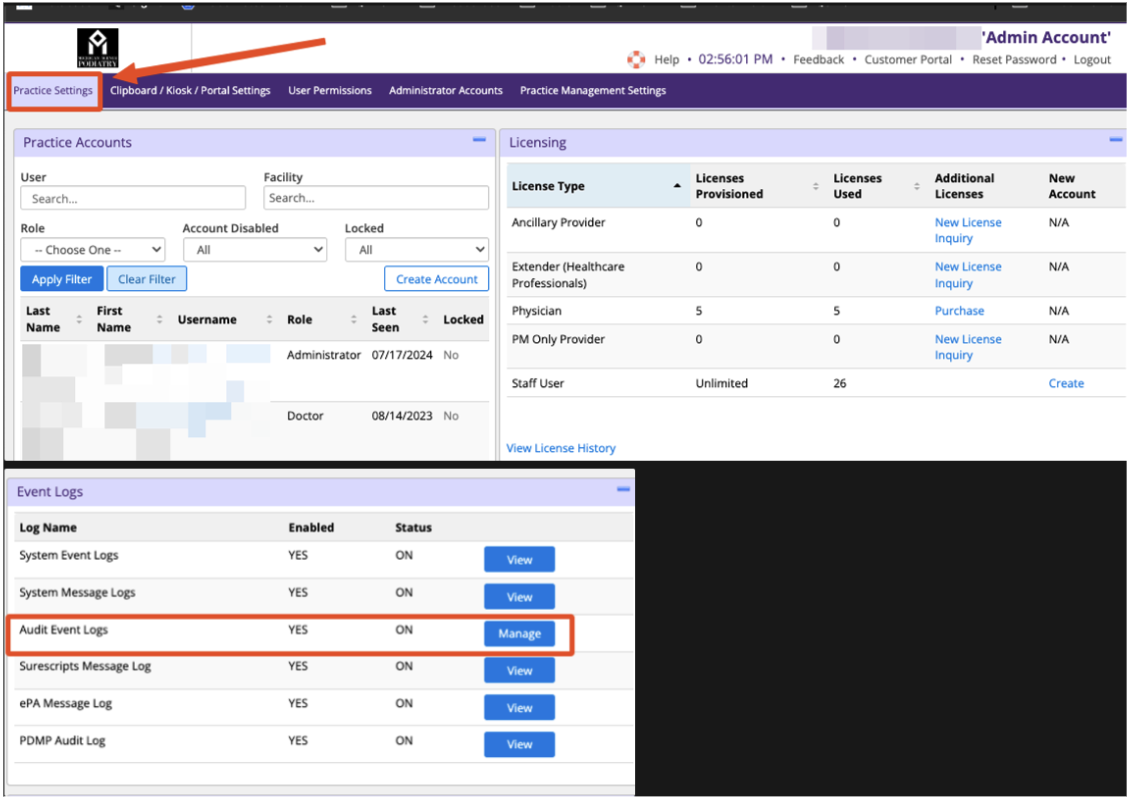View the Surescripts Message Log
This screenshot has width=1128, height=797.
519,670
